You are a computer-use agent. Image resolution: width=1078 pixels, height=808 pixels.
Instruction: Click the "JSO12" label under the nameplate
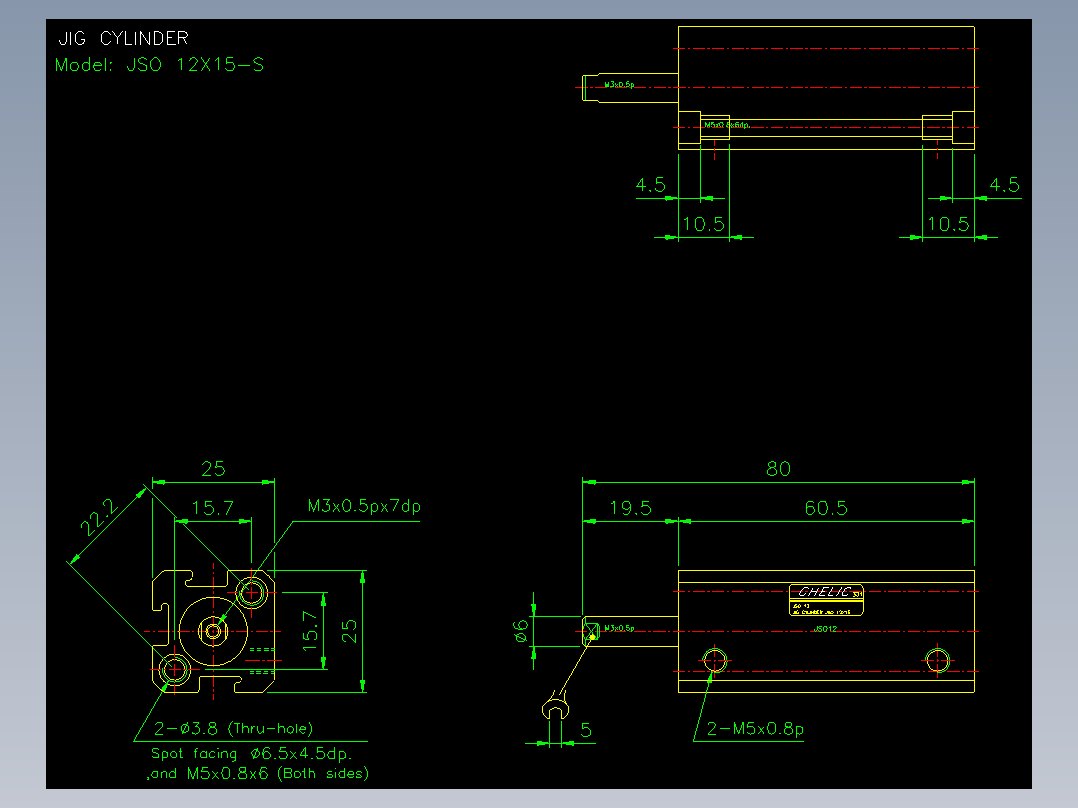(x=825, y=629)
